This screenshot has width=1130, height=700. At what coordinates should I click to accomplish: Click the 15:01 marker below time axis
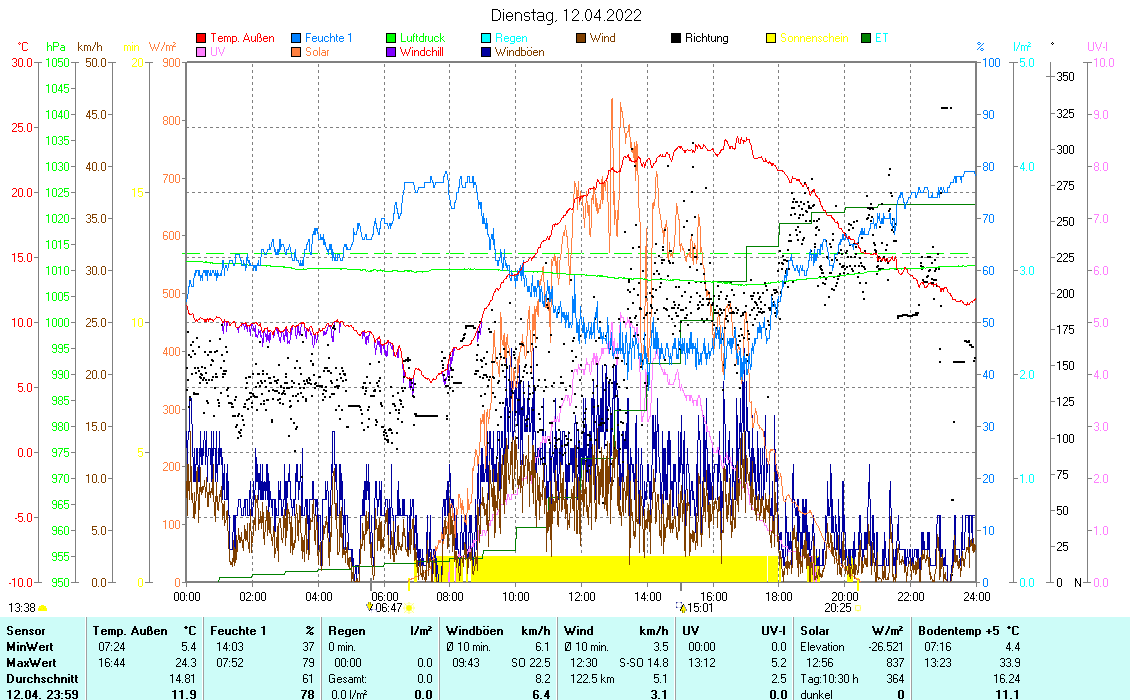(697, 607)
